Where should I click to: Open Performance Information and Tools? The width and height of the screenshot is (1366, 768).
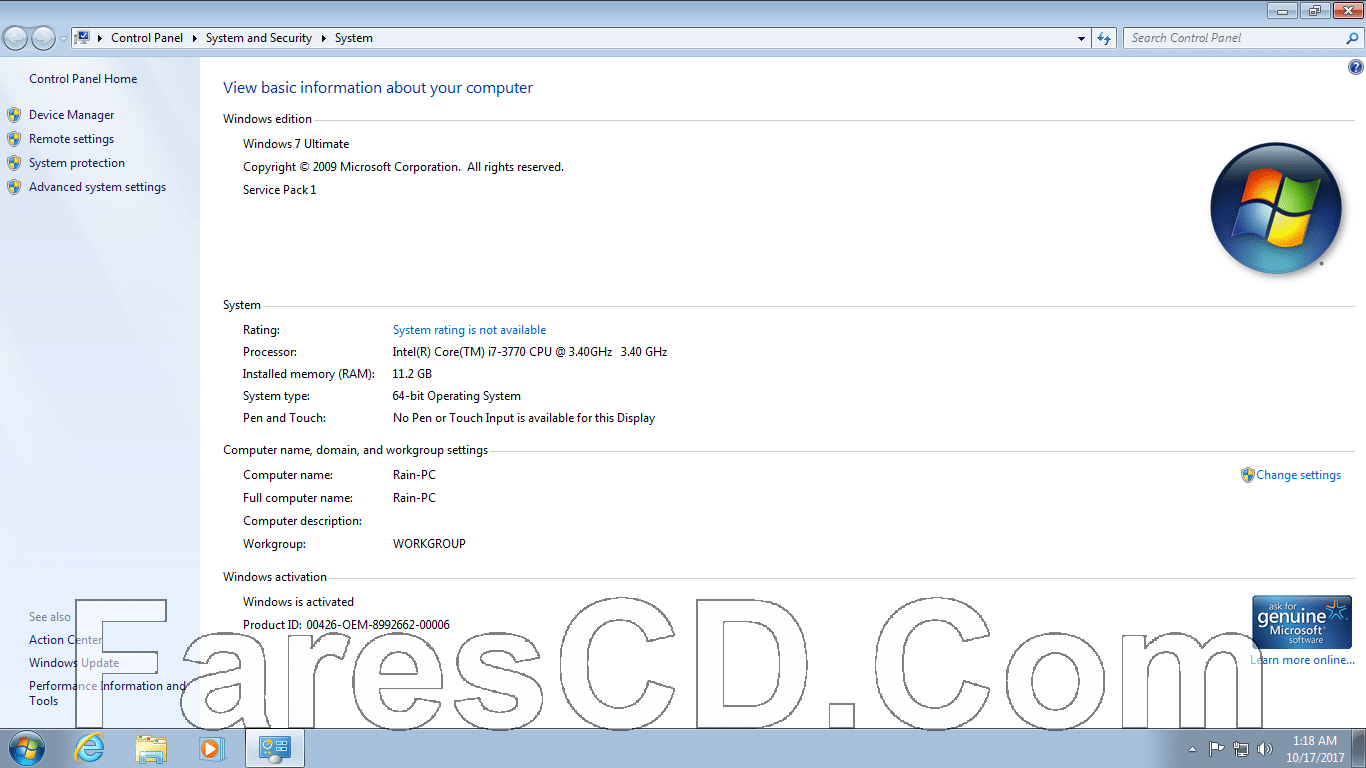pos(107,693)
